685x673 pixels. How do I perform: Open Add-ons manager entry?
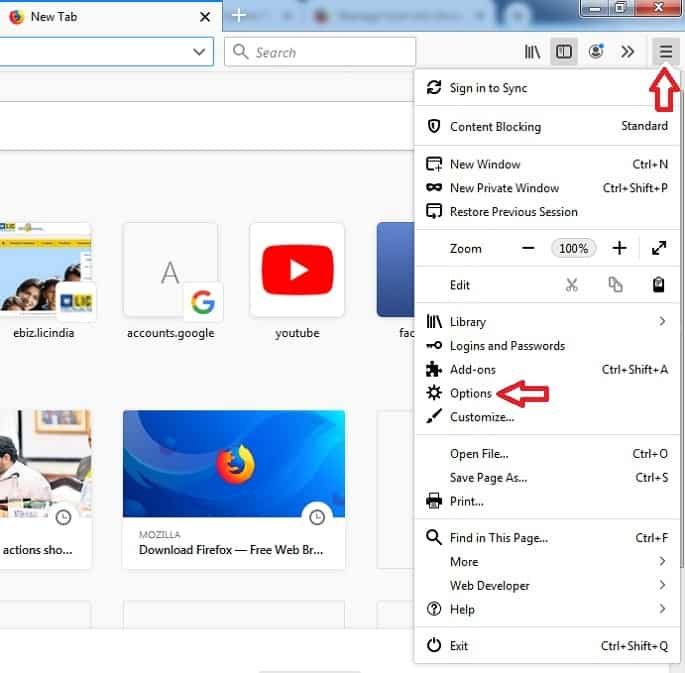click(547, 369)
